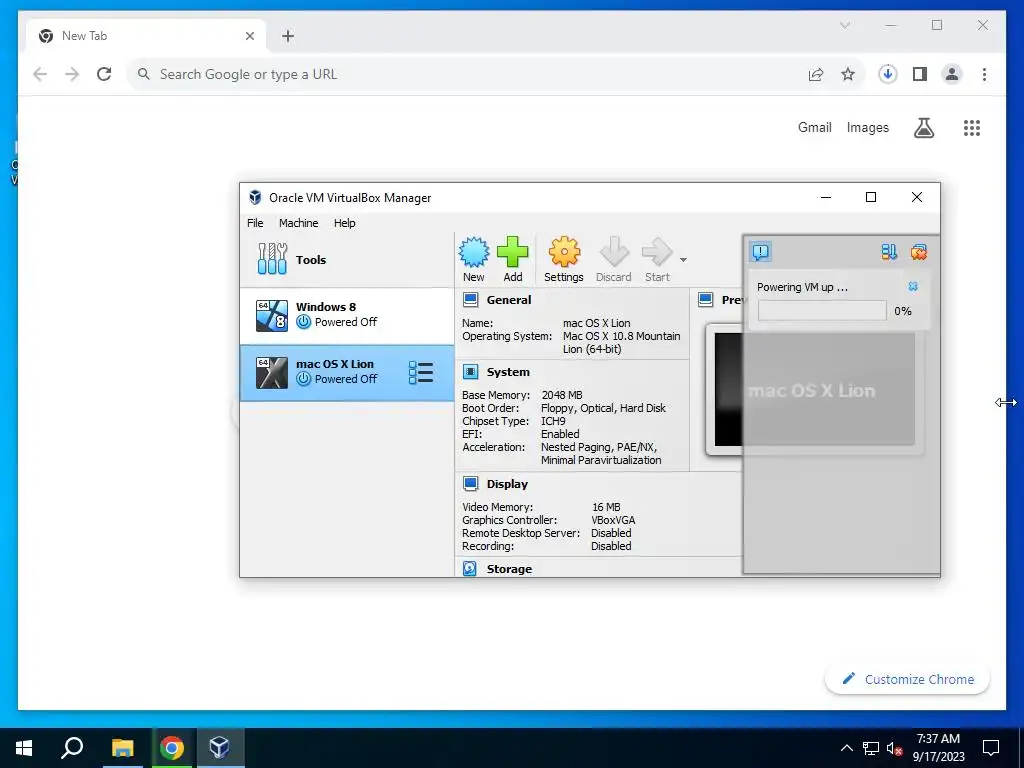Viewport: 1024px width, 768px height.
Task: Open Chrome's three-dot menu
Action: (x=984, y=74)
